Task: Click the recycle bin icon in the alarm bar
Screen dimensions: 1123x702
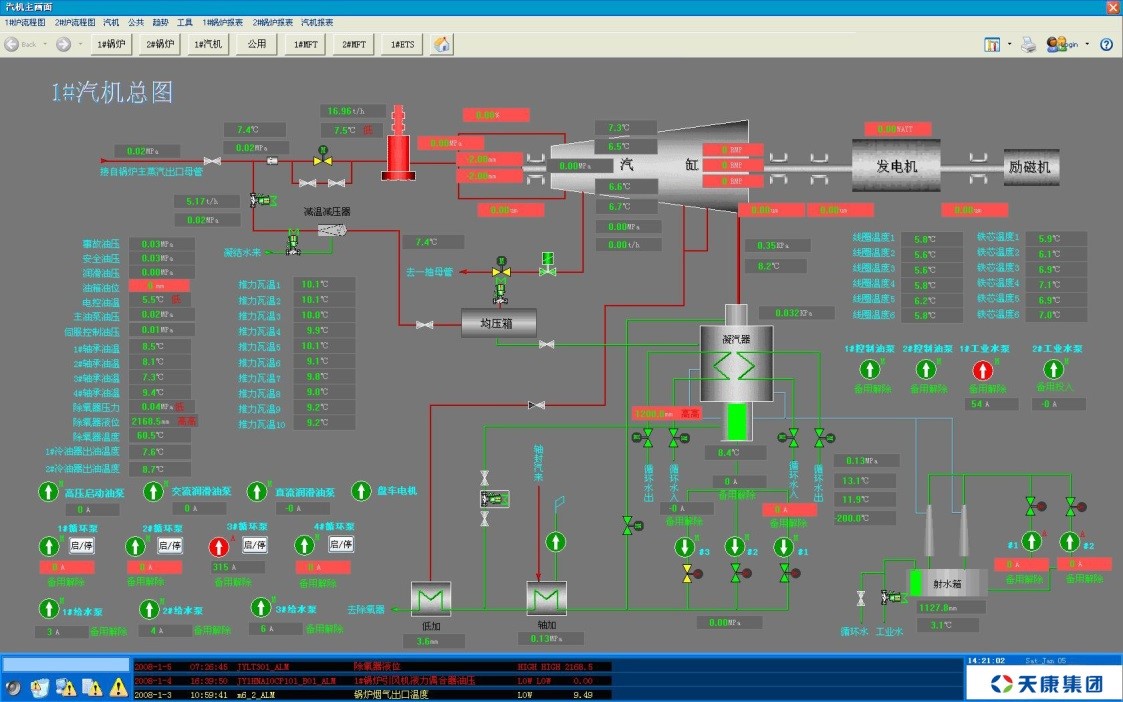Action: 40,687
